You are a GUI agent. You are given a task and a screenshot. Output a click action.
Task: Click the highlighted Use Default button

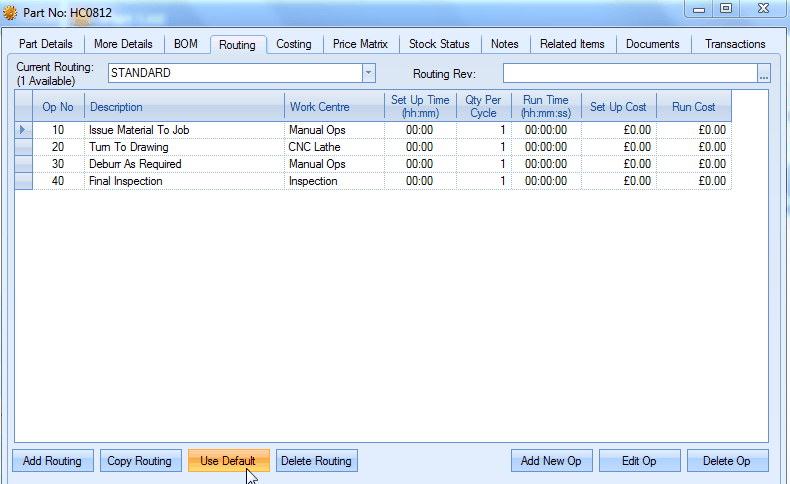(228, 461)
